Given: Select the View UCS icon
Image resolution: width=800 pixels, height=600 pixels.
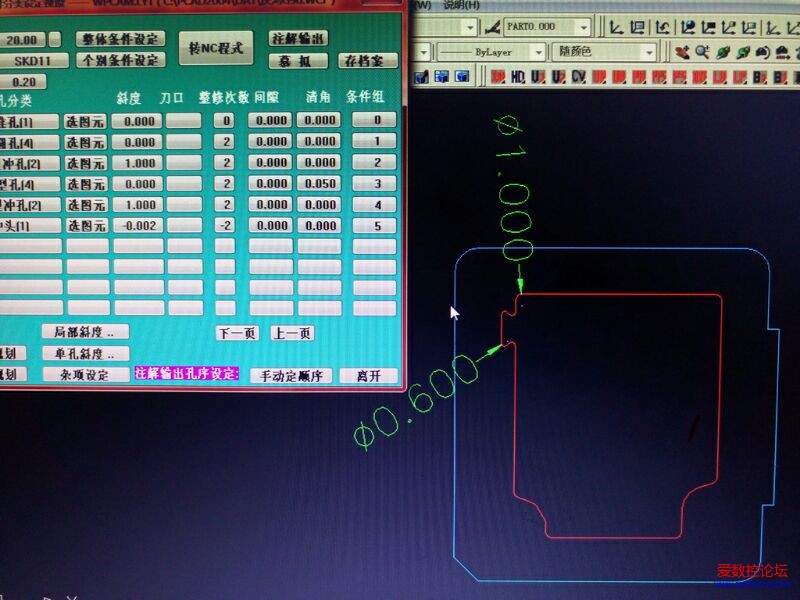Looking at the screenshot, I should pyautogui.click(x=749, y=27).
